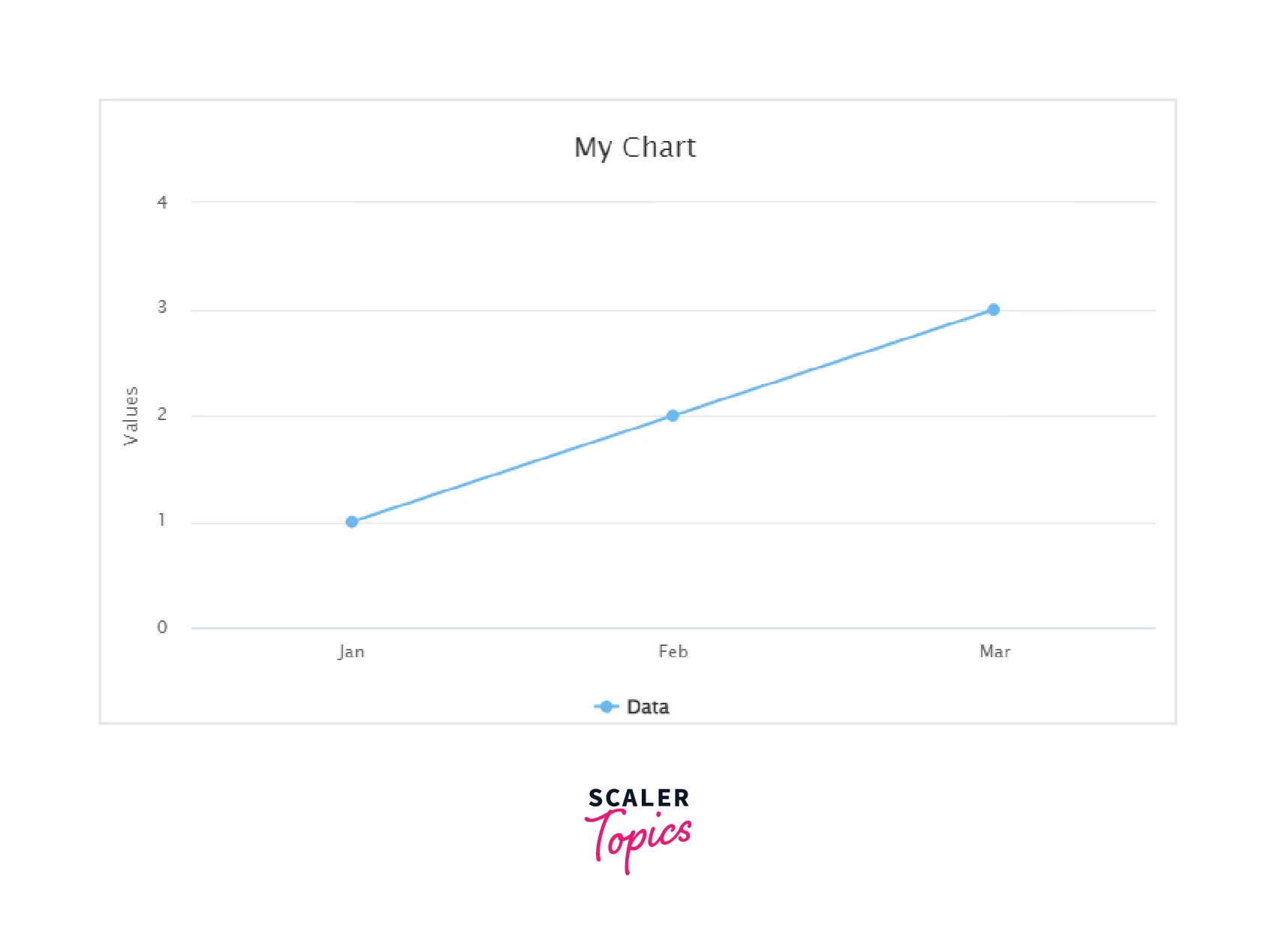Toggle the Data series legend label

tap(648, 707)
